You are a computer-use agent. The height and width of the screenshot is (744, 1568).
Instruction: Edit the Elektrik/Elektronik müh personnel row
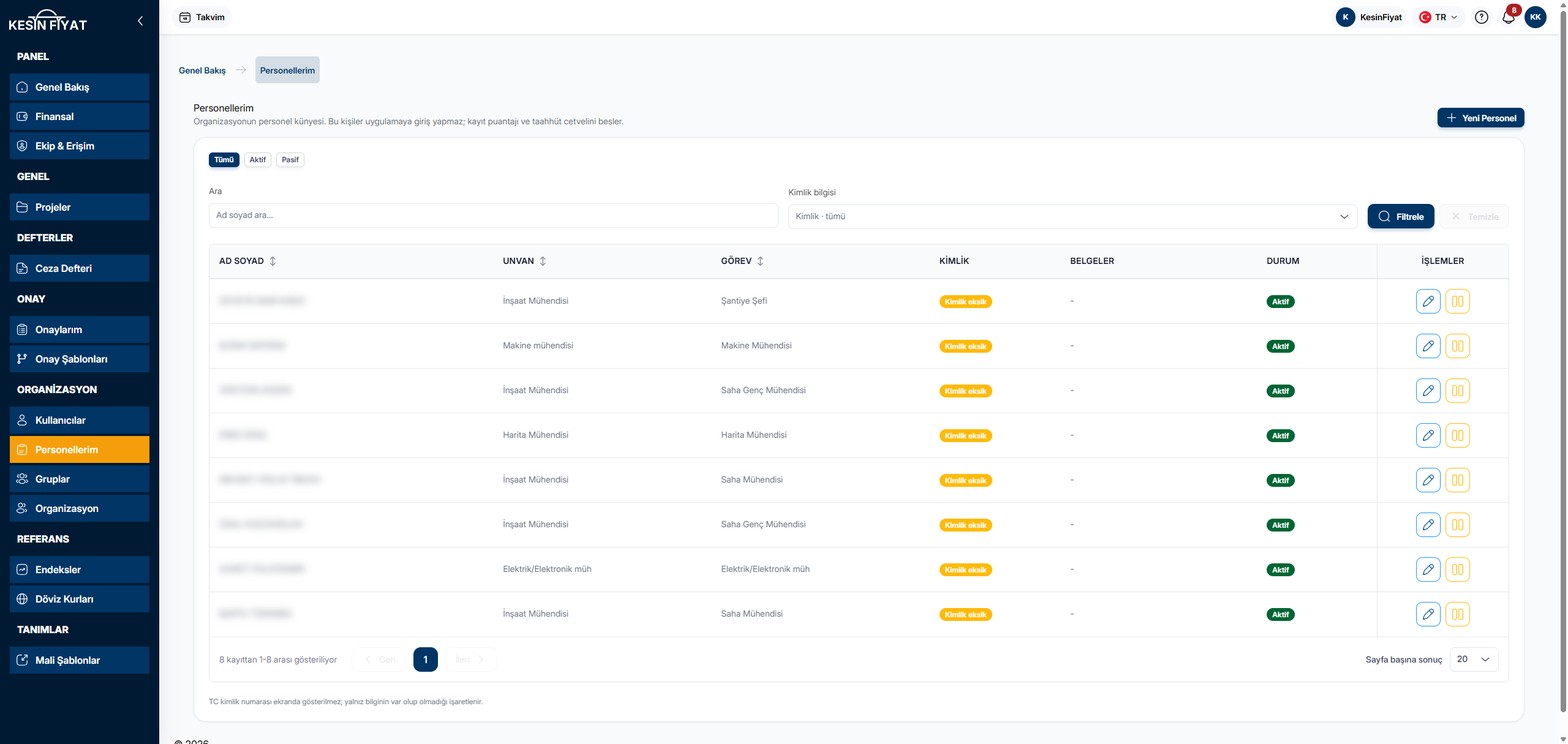(1428, 569)
